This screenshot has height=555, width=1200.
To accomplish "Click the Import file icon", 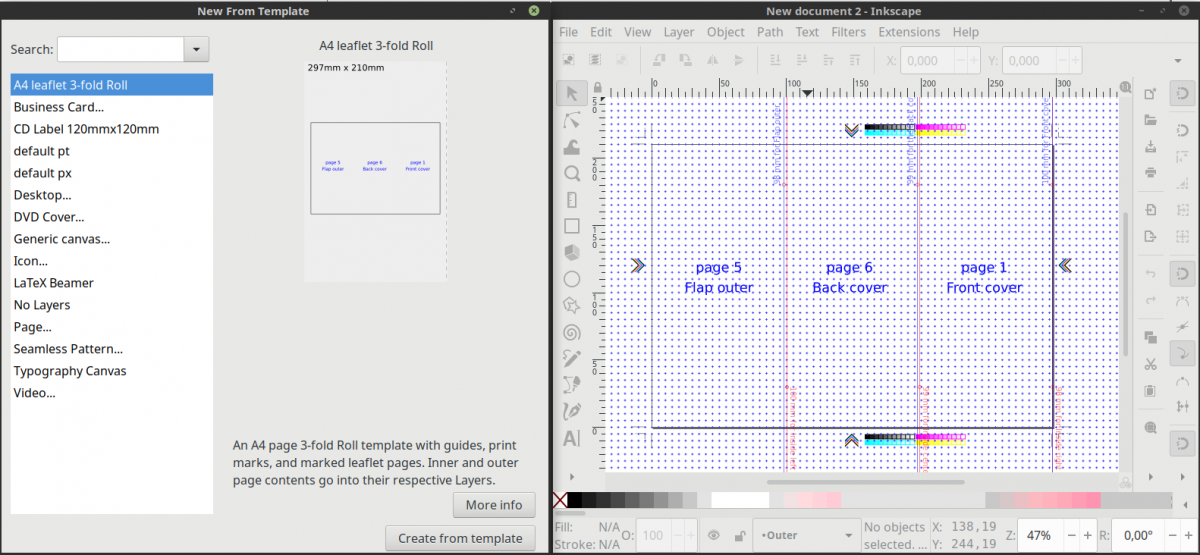I will (1150, 210).
